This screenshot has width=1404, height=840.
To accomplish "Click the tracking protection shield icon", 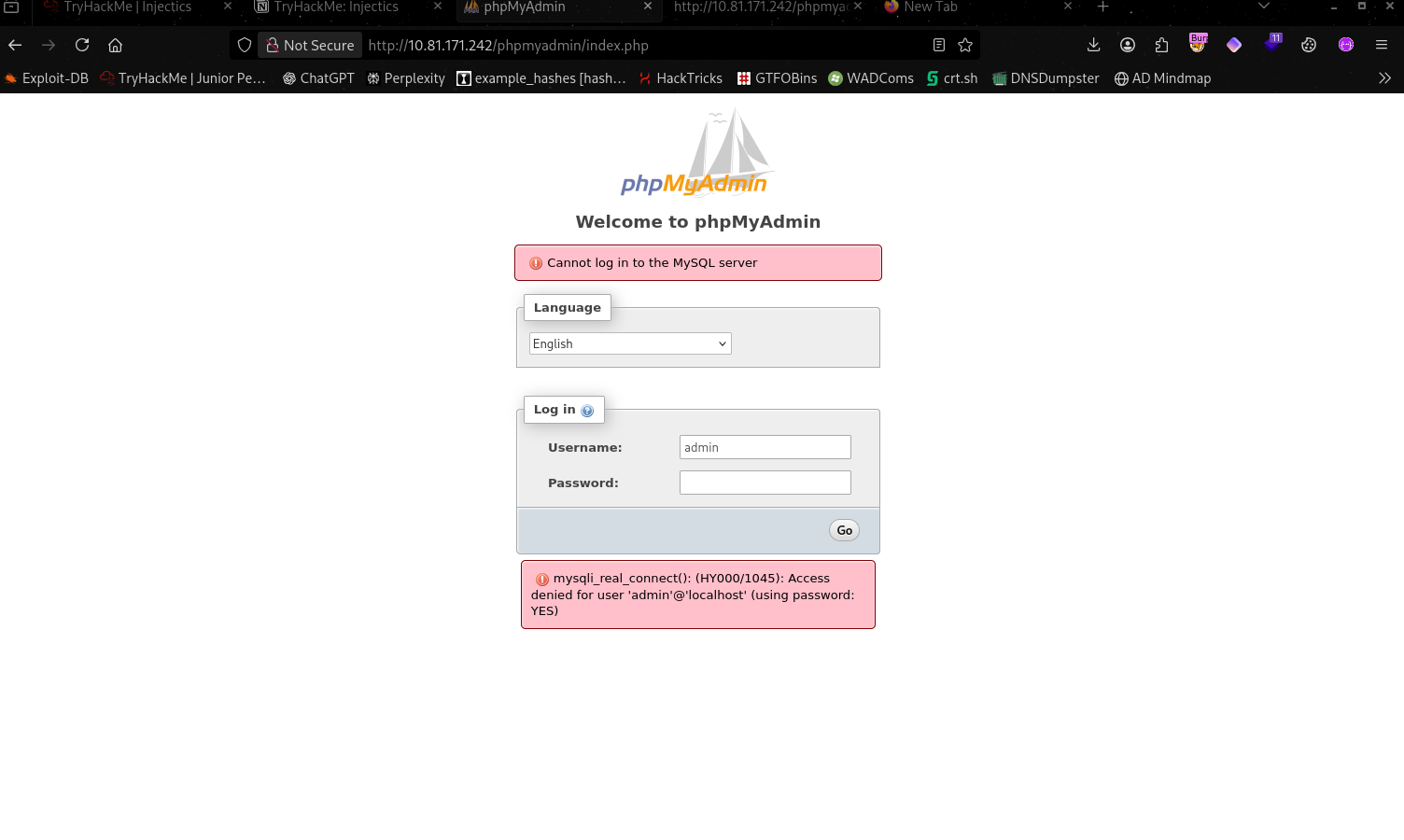I will 245,45.
